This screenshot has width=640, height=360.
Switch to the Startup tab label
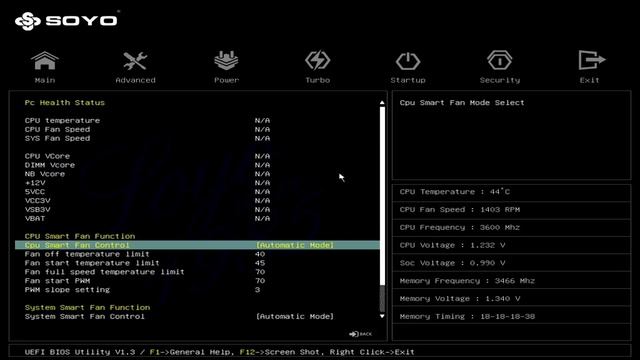click(x=408, y=80)
